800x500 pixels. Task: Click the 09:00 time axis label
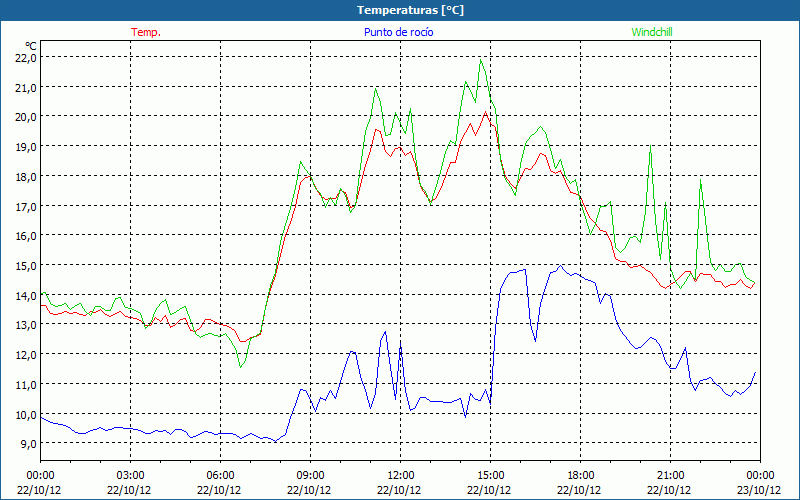point(310,476)
